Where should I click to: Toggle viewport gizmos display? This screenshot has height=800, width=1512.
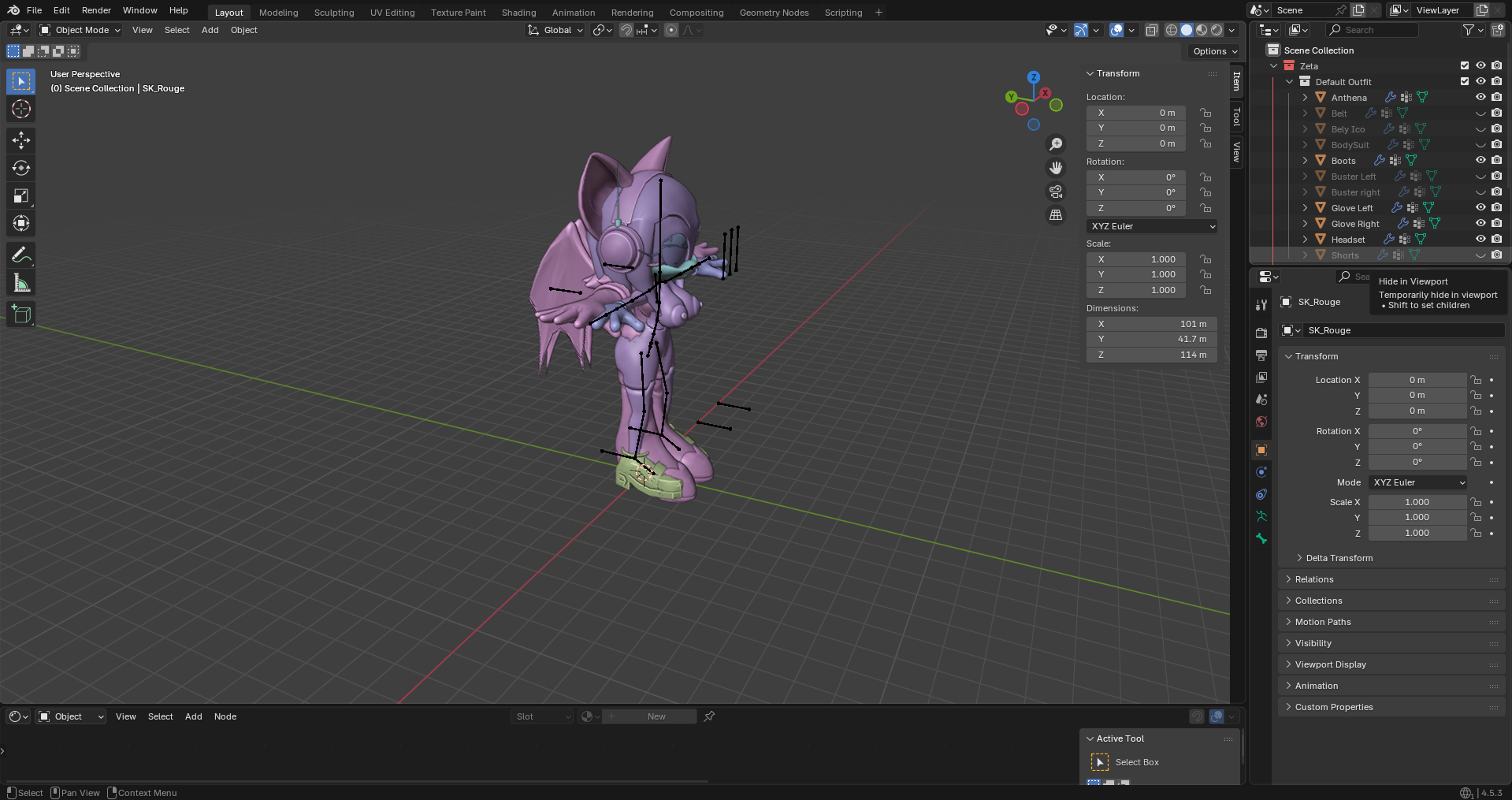(x=1081, y=30)
